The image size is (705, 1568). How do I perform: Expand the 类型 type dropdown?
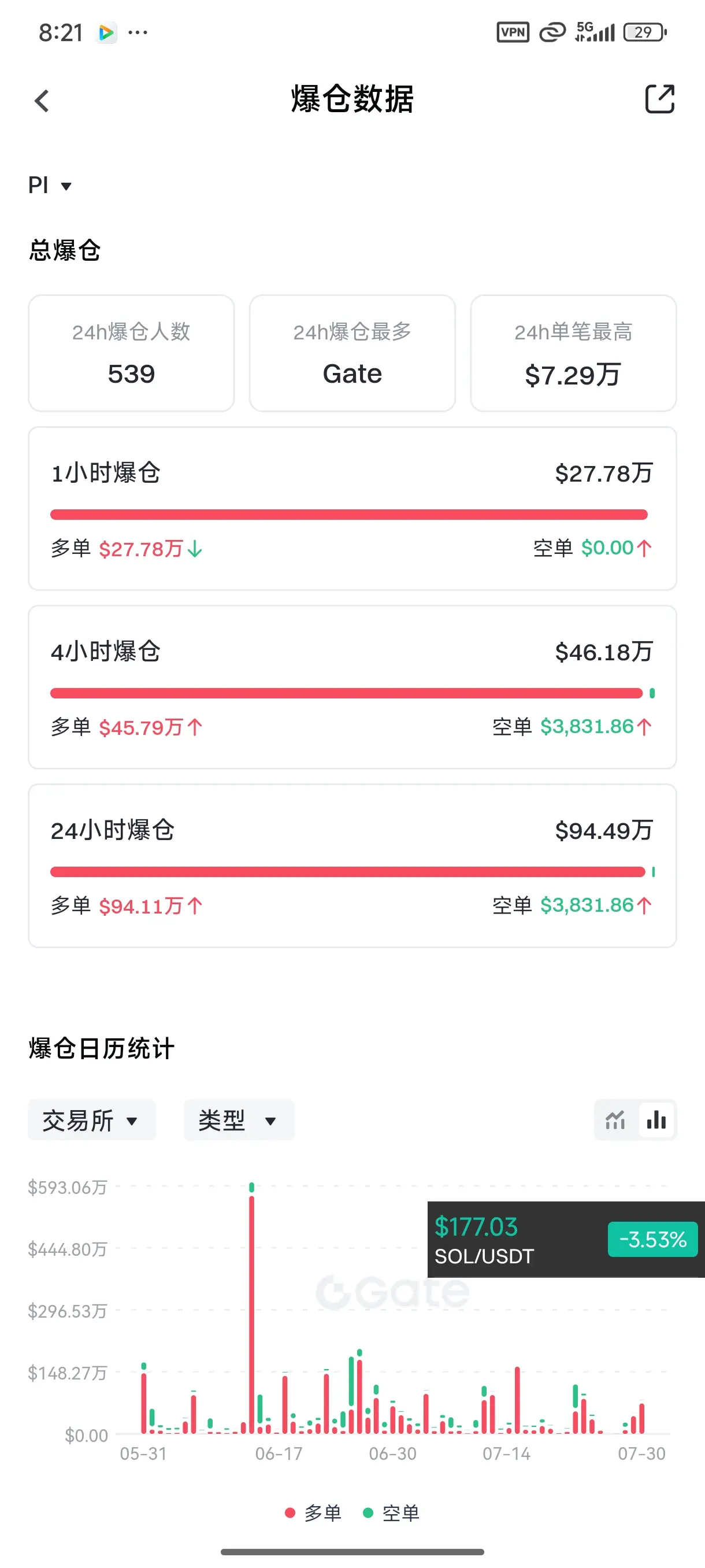coord(239,1120)
